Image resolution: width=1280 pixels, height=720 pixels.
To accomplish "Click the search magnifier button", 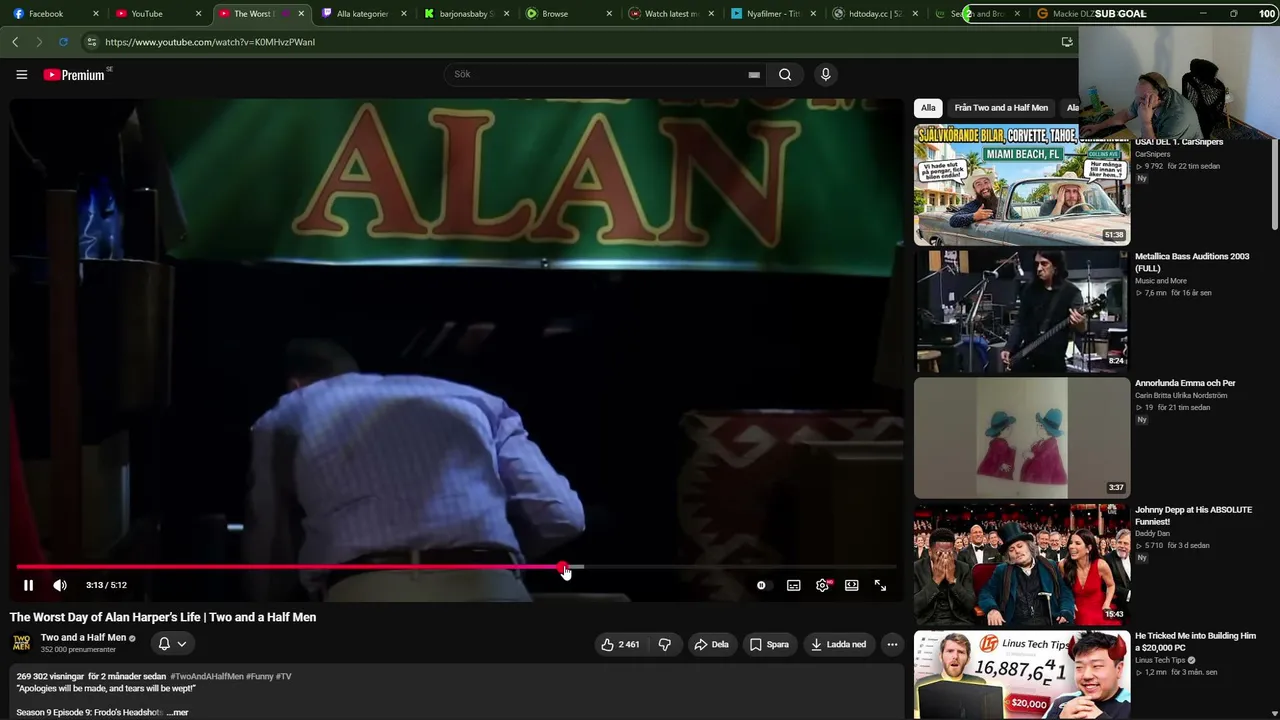I will pos(785,74).
